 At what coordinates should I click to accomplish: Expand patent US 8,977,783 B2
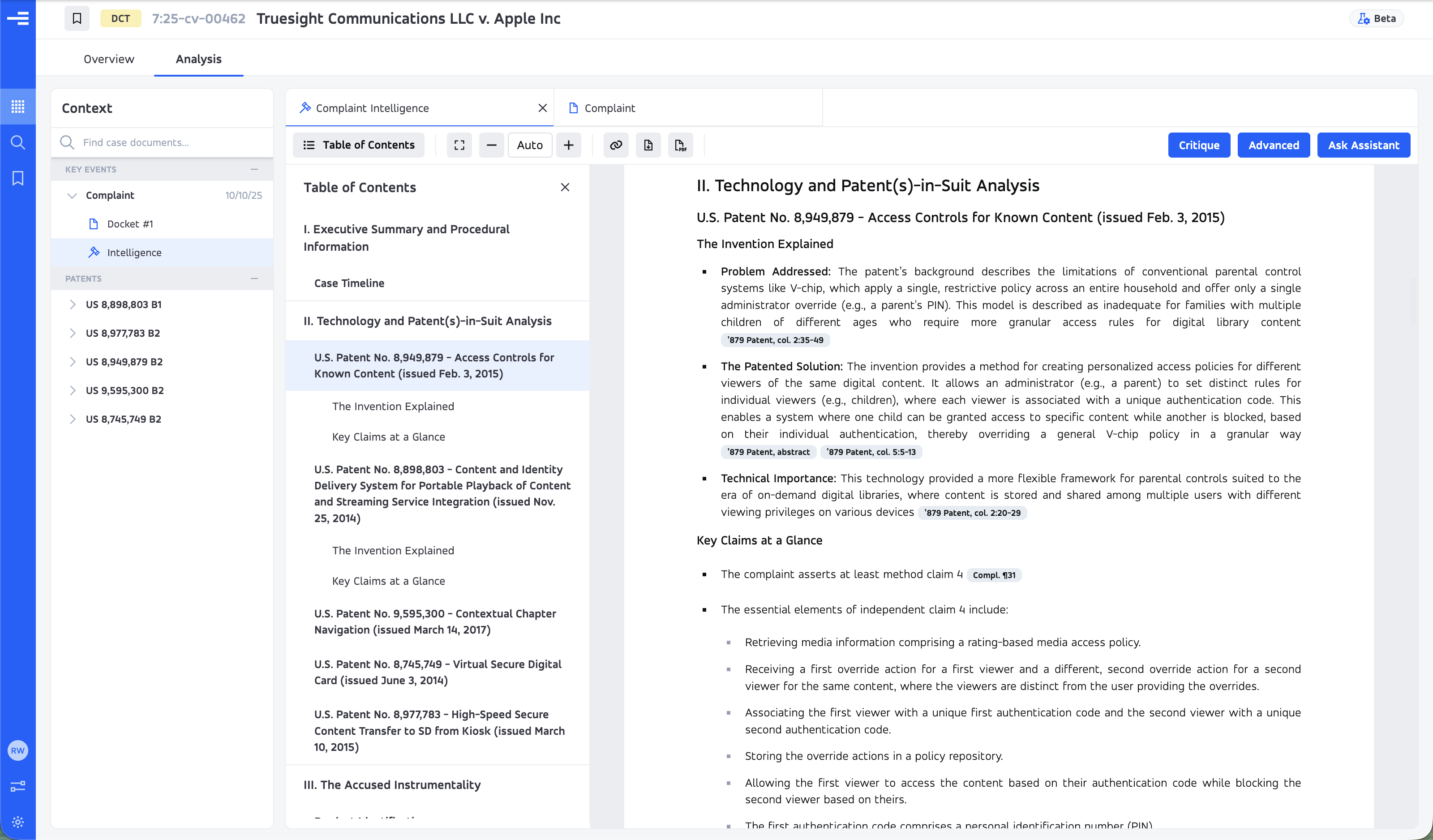pos(72,333)
